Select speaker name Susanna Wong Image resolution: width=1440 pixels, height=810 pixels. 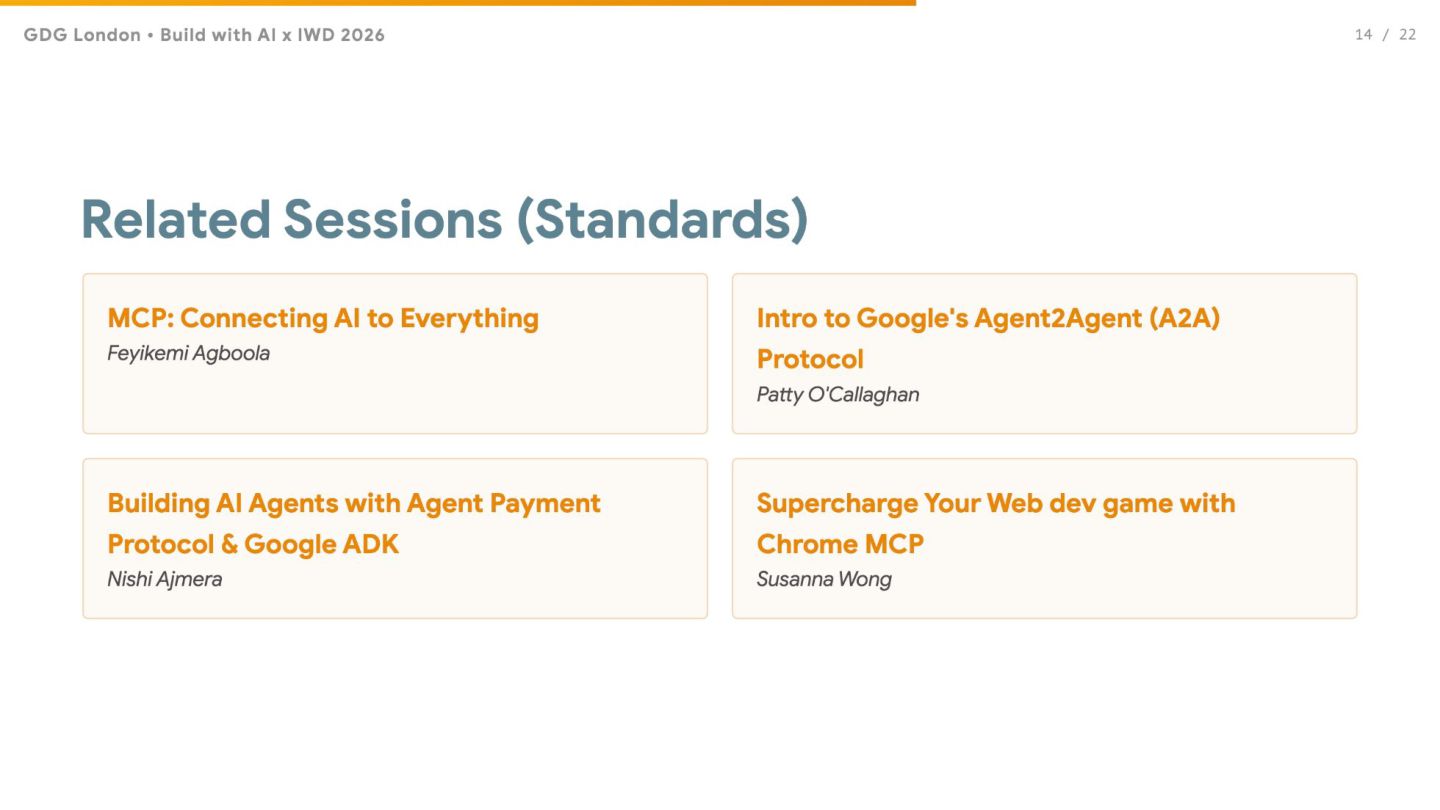(823, 579)
